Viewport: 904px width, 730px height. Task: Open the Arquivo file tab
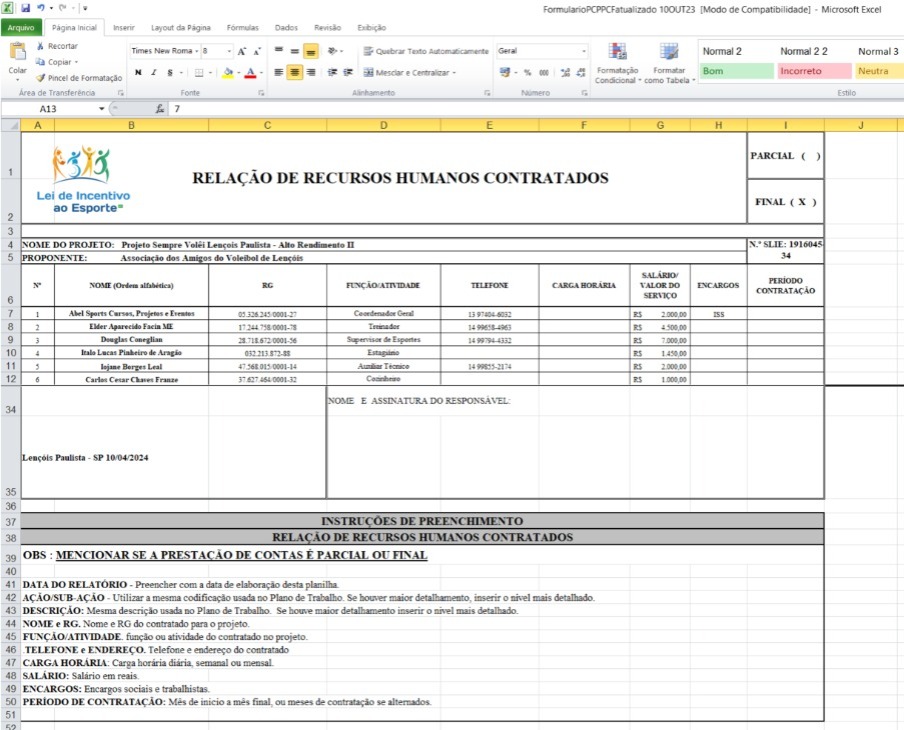coord(21,27)
